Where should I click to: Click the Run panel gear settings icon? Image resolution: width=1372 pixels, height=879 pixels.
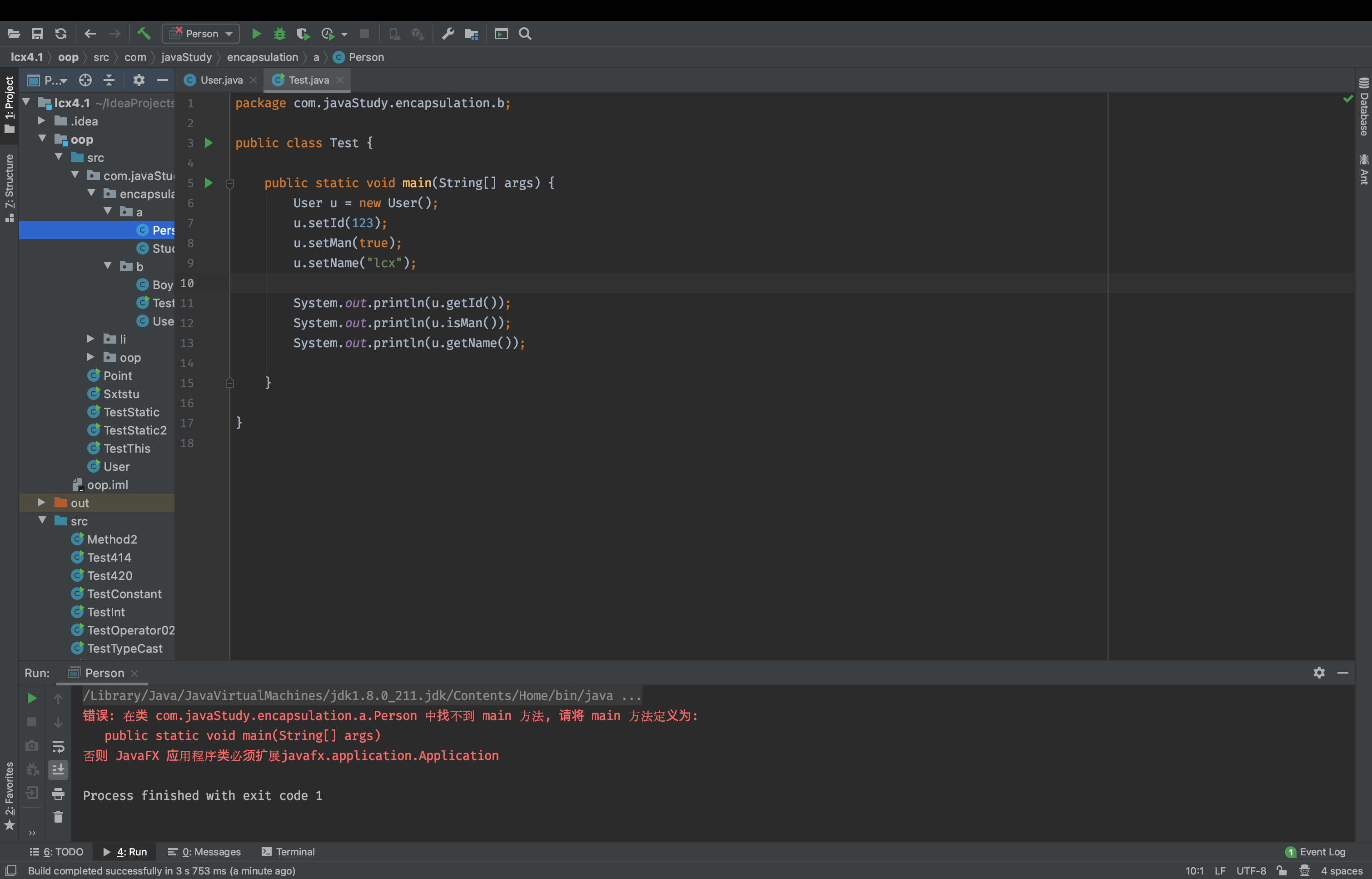pos(1319,672)
